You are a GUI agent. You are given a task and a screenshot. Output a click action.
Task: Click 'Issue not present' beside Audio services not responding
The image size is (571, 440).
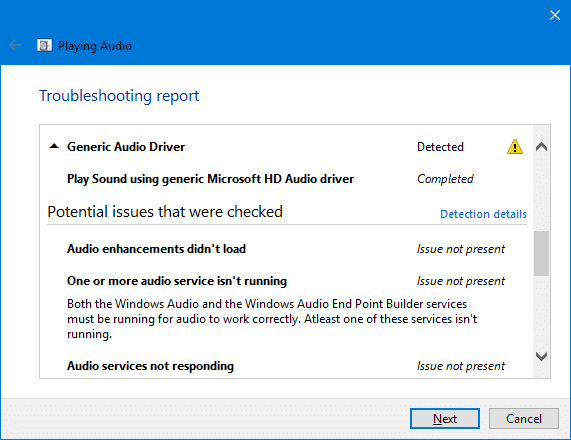pyautogui.click(x=461, y=366)
